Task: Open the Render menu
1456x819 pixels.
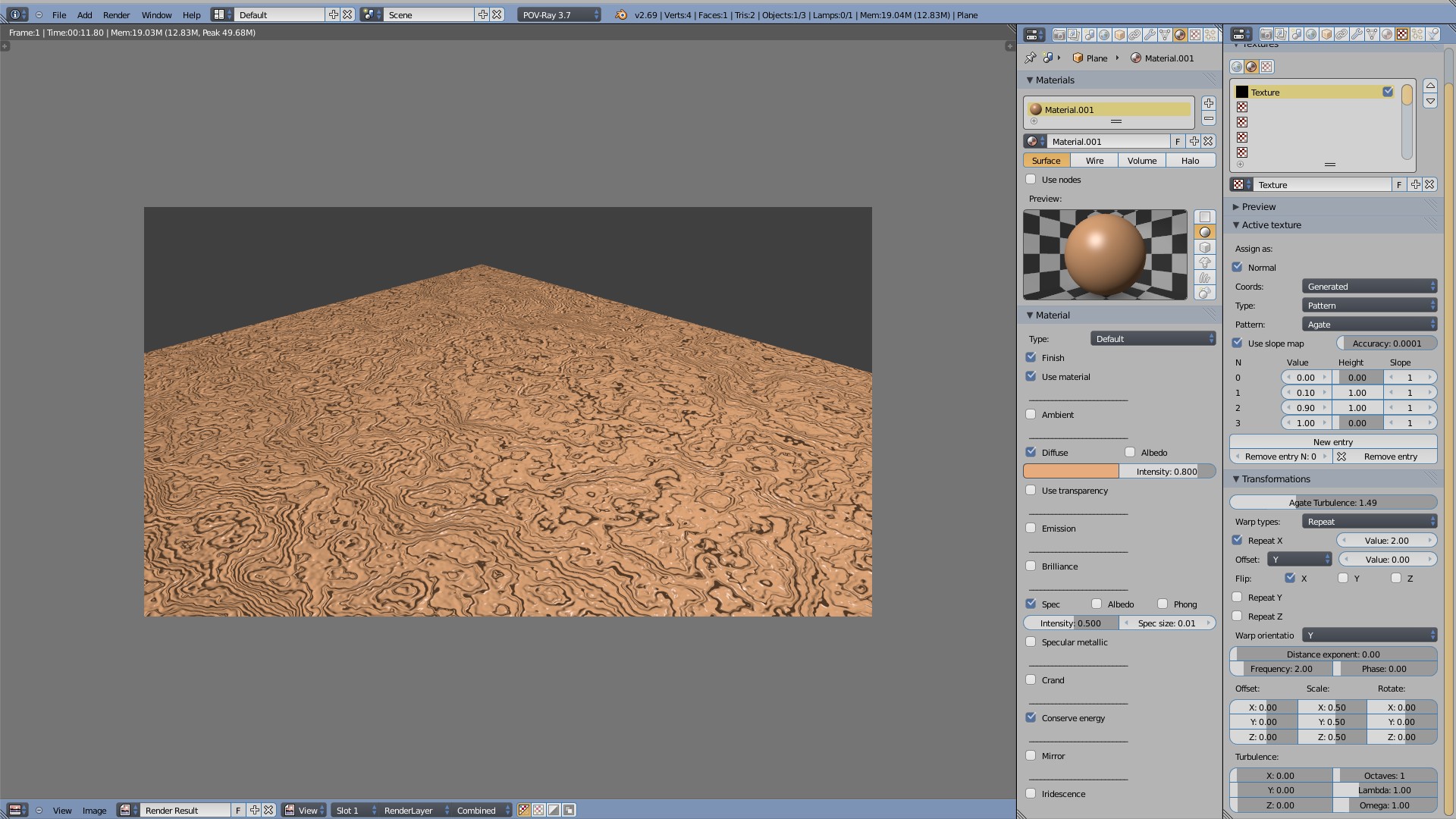Action: pos(116,14)
